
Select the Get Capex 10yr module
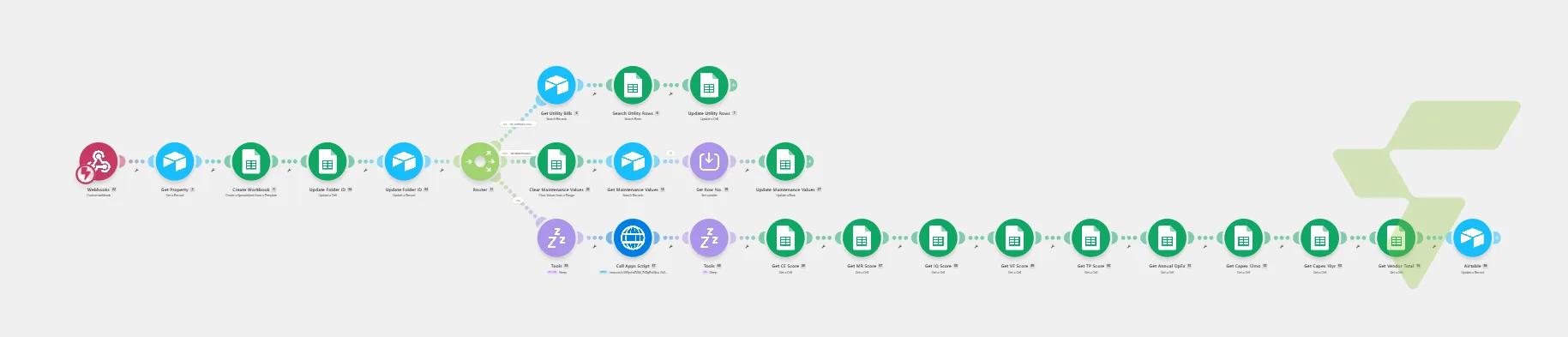(x=1319, y=238)
